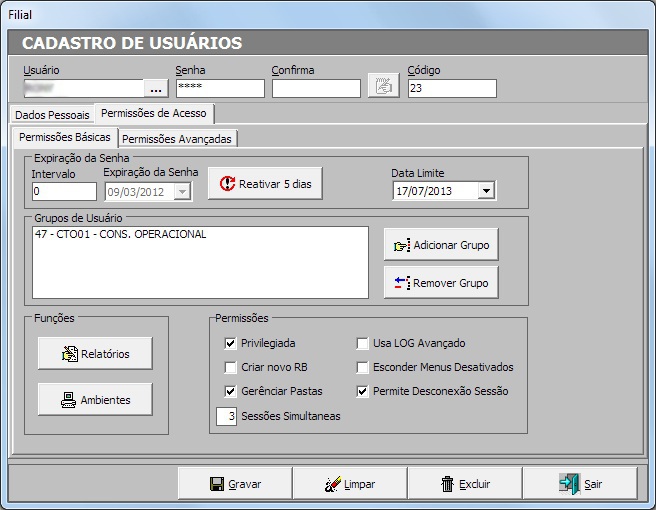
Task: Click the Sair exit button
Action: tap(579, 484)
